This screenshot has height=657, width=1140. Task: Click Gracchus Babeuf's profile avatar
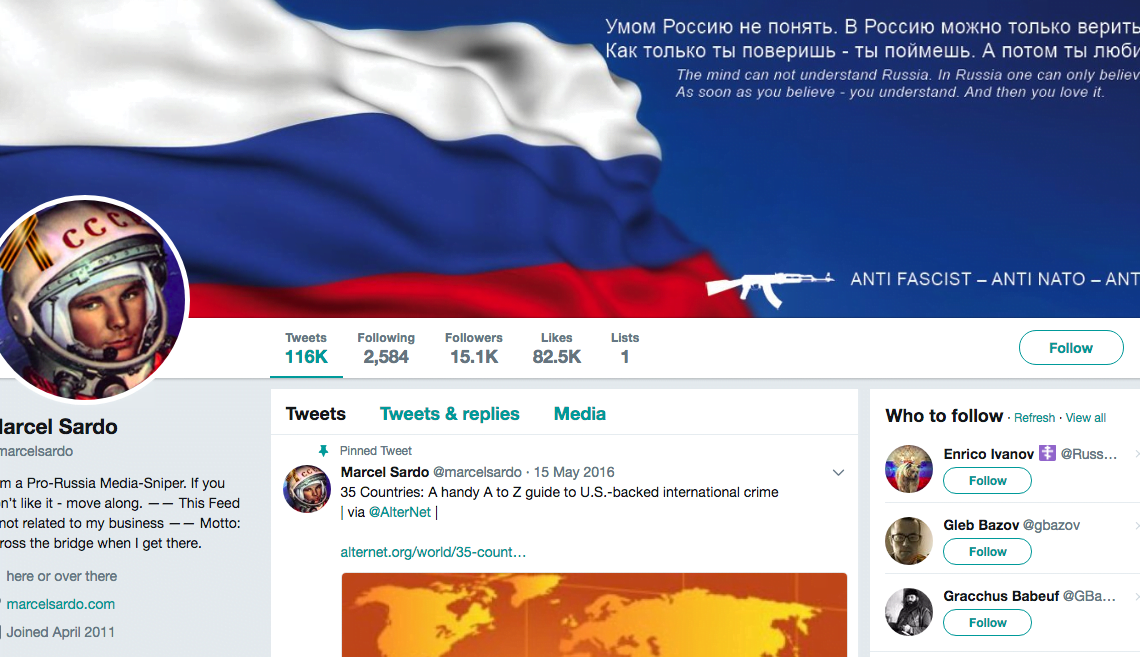(909, 611)
